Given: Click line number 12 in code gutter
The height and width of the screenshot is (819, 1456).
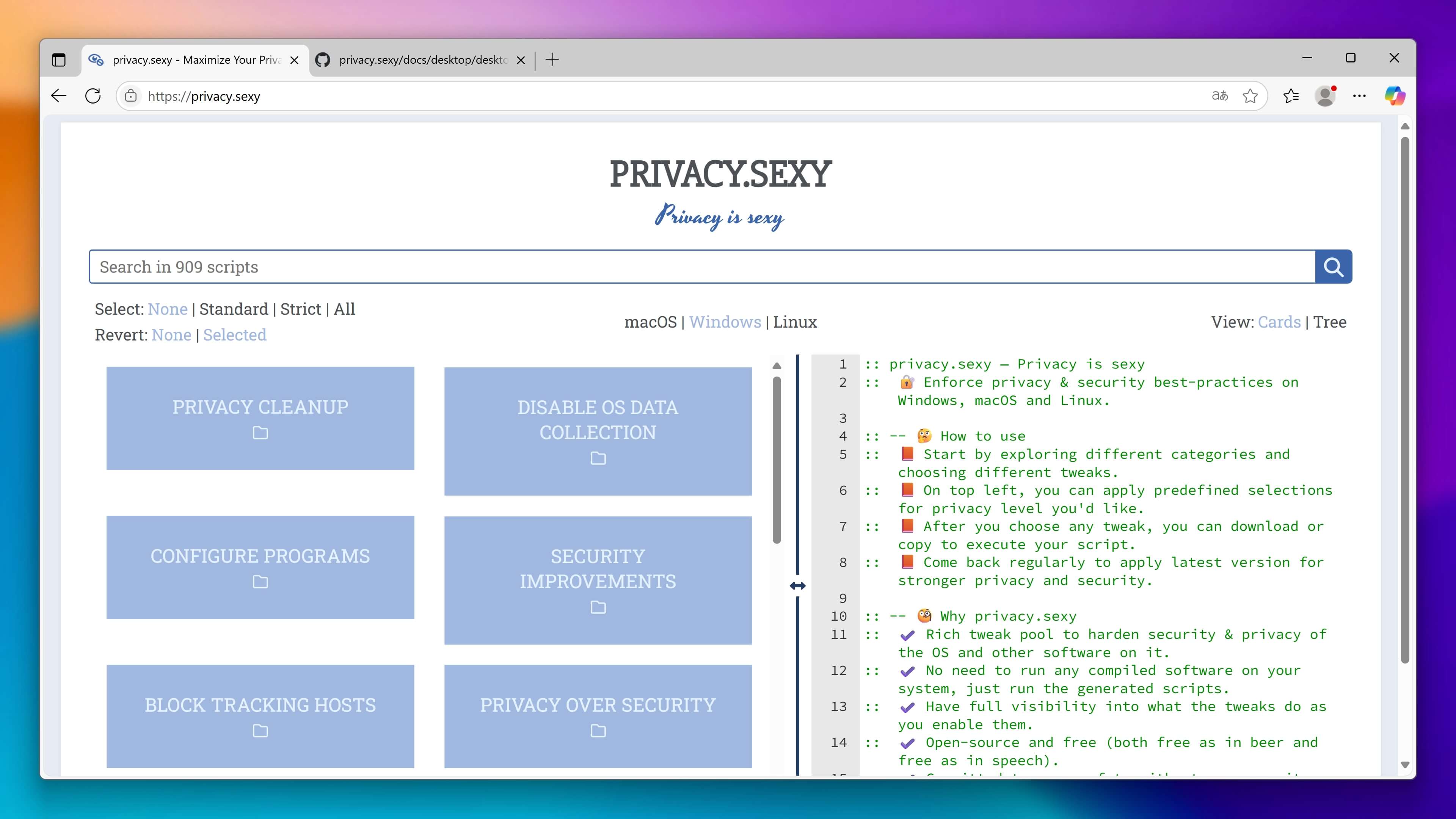Looking at the screenshot, I should pos(839,671).
